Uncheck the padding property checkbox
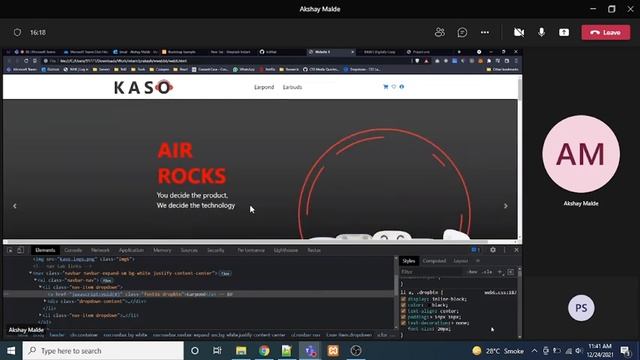640x360 pixels. [x=404, y=317]
